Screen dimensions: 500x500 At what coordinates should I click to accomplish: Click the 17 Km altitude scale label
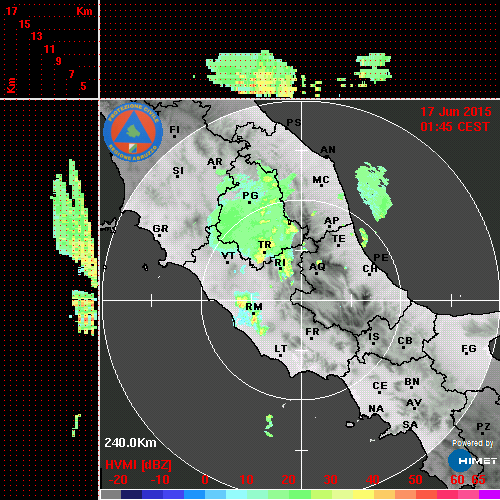[x=11, y=11]
